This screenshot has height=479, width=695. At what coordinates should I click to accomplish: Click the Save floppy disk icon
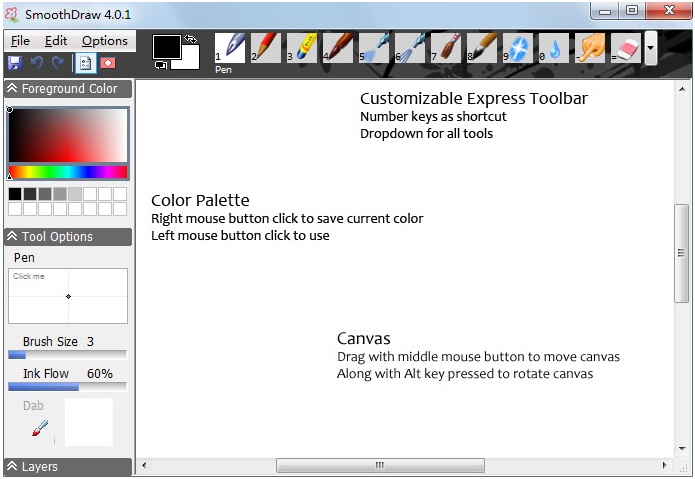point(14,62)
